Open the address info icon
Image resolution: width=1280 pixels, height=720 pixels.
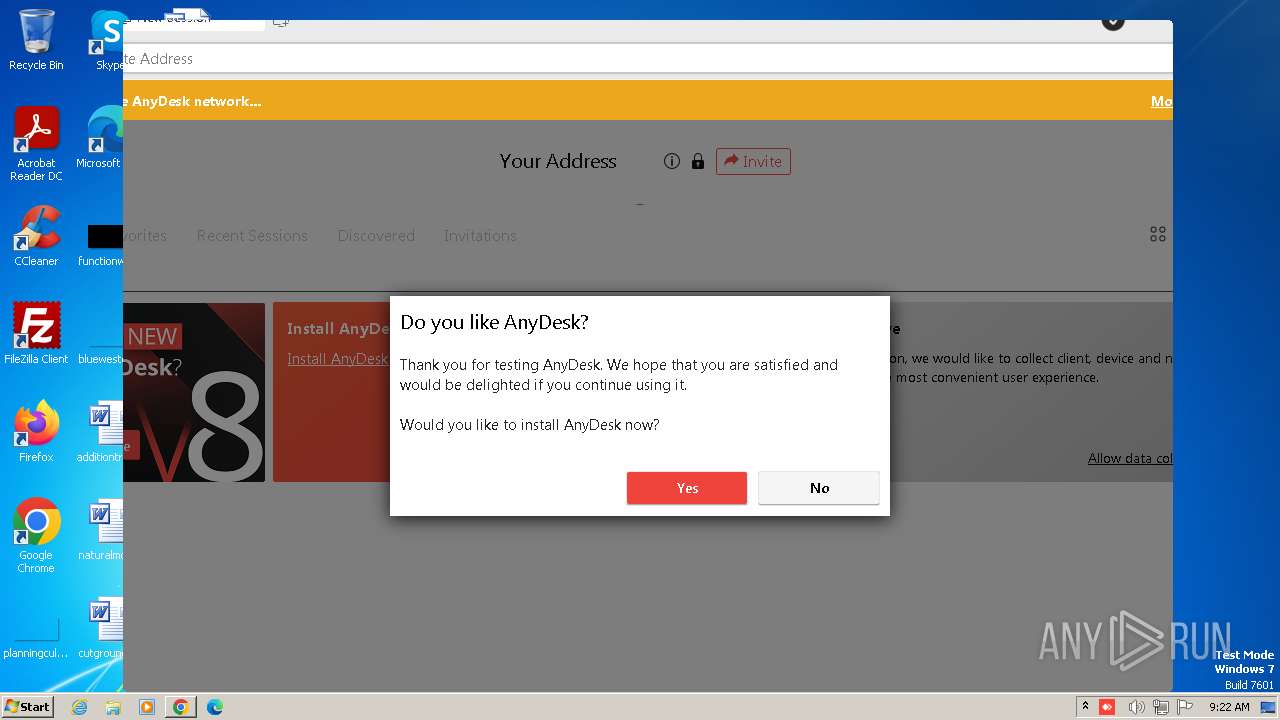[672, 161]
